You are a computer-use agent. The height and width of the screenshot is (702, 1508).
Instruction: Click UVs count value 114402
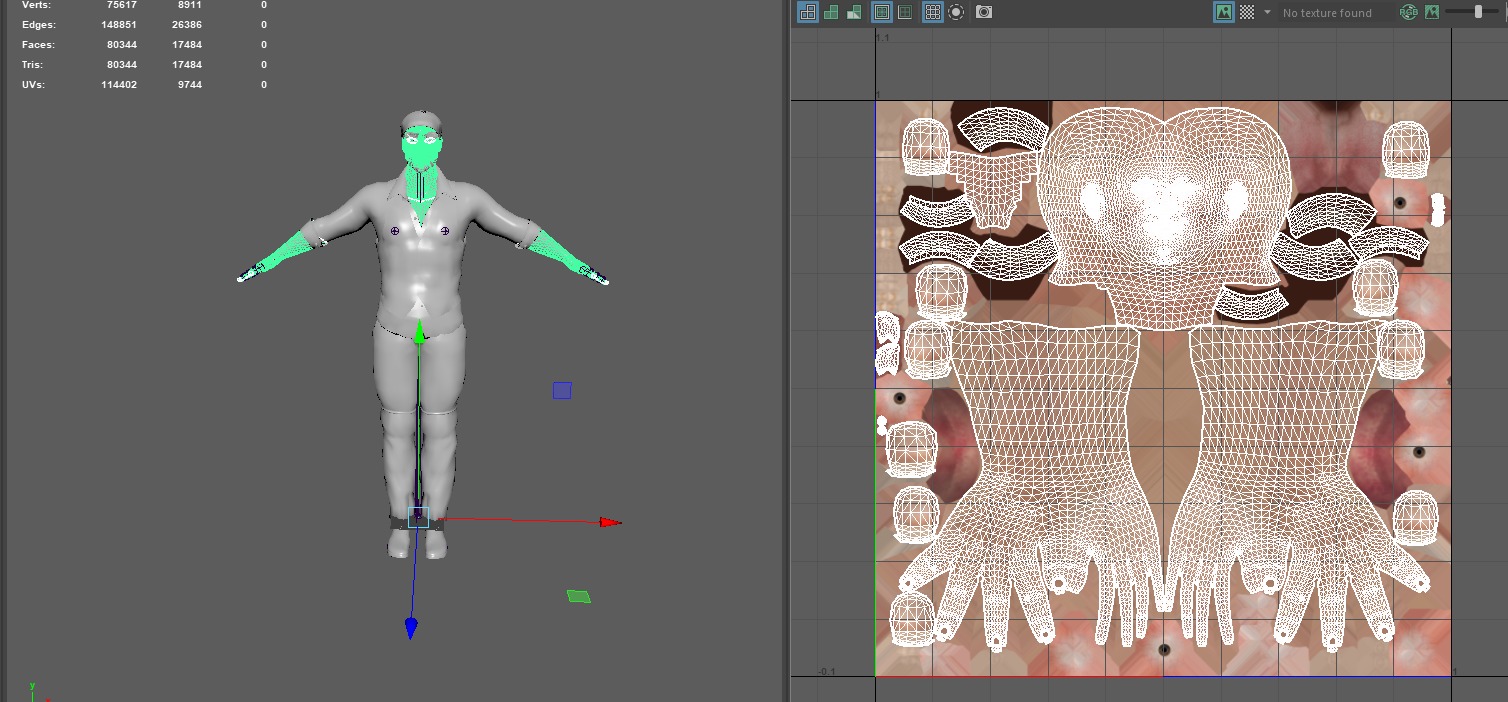click(119, 84)
